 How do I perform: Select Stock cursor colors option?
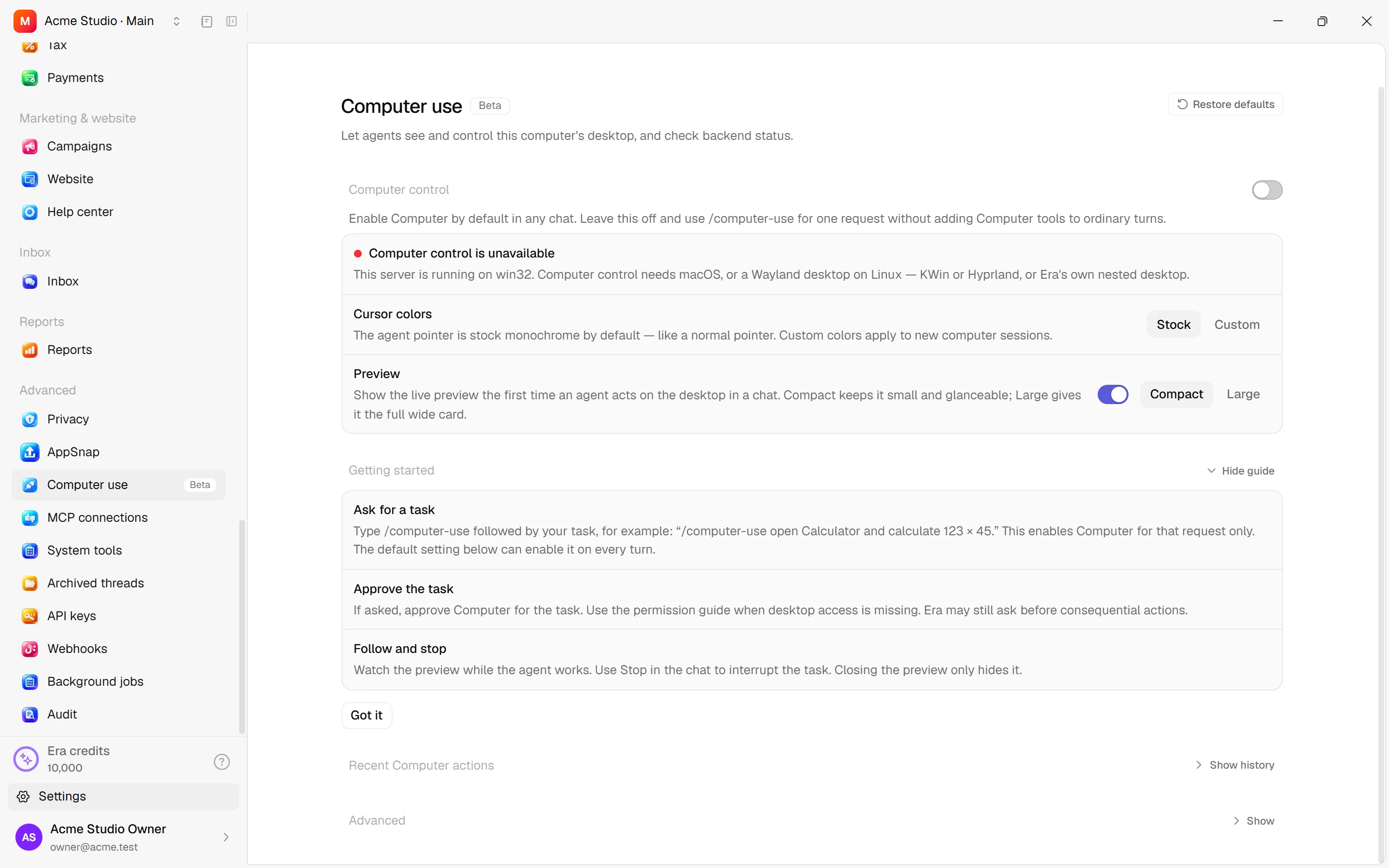tap(1173, 325)
